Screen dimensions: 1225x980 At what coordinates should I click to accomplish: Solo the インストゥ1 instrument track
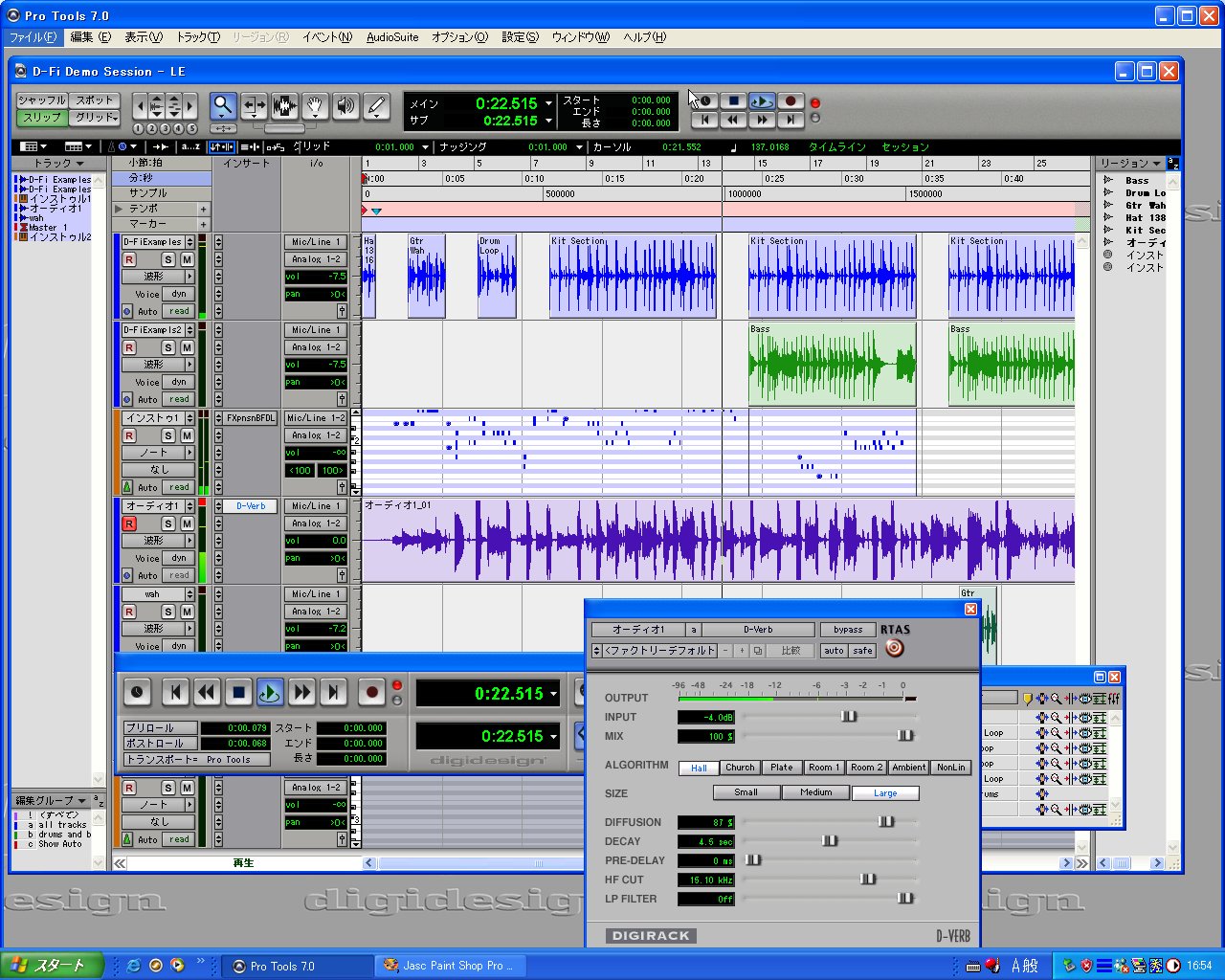[x=168, y=435]
